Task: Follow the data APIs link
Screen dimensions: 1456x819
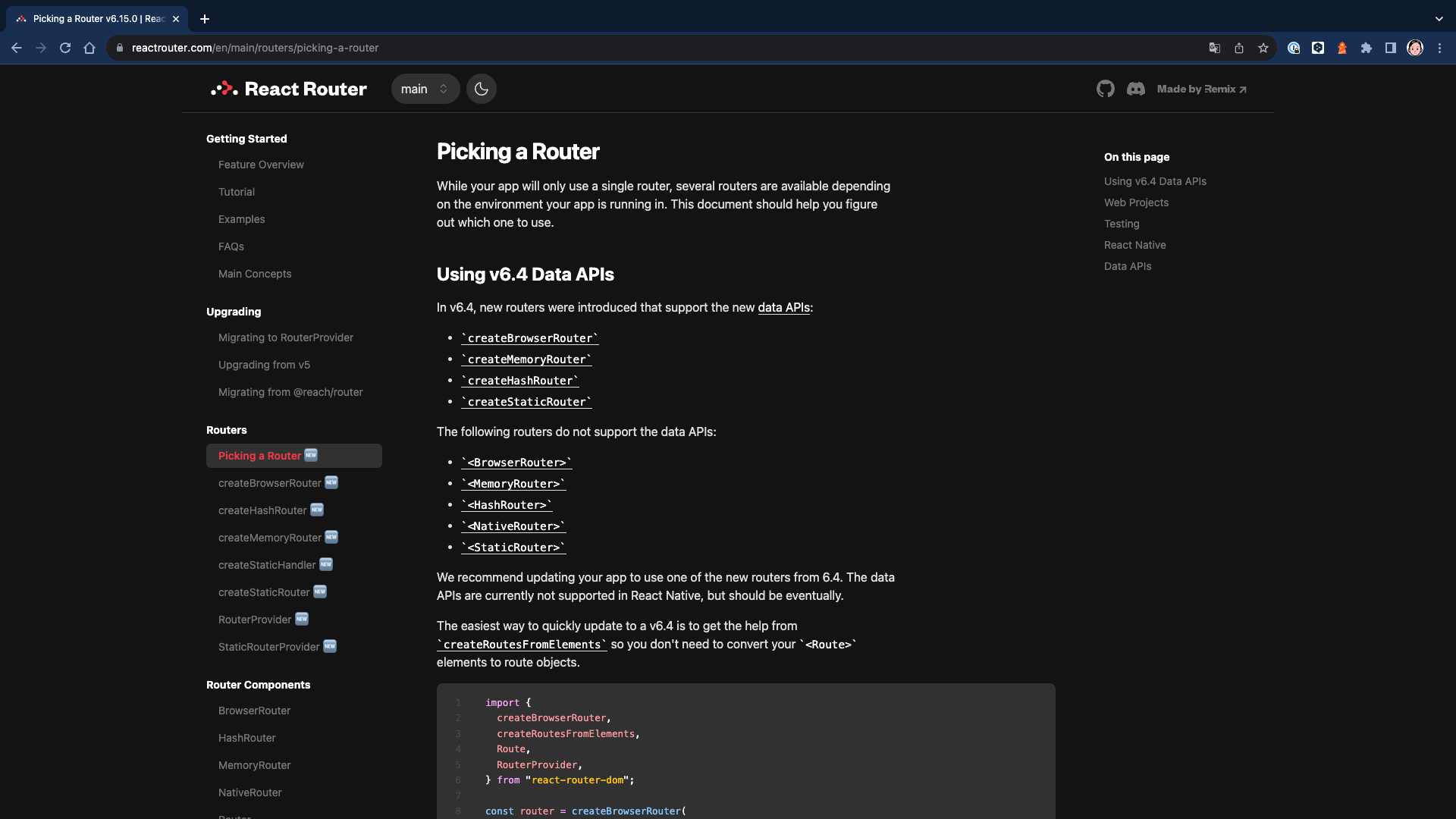Action: (783, 307)
